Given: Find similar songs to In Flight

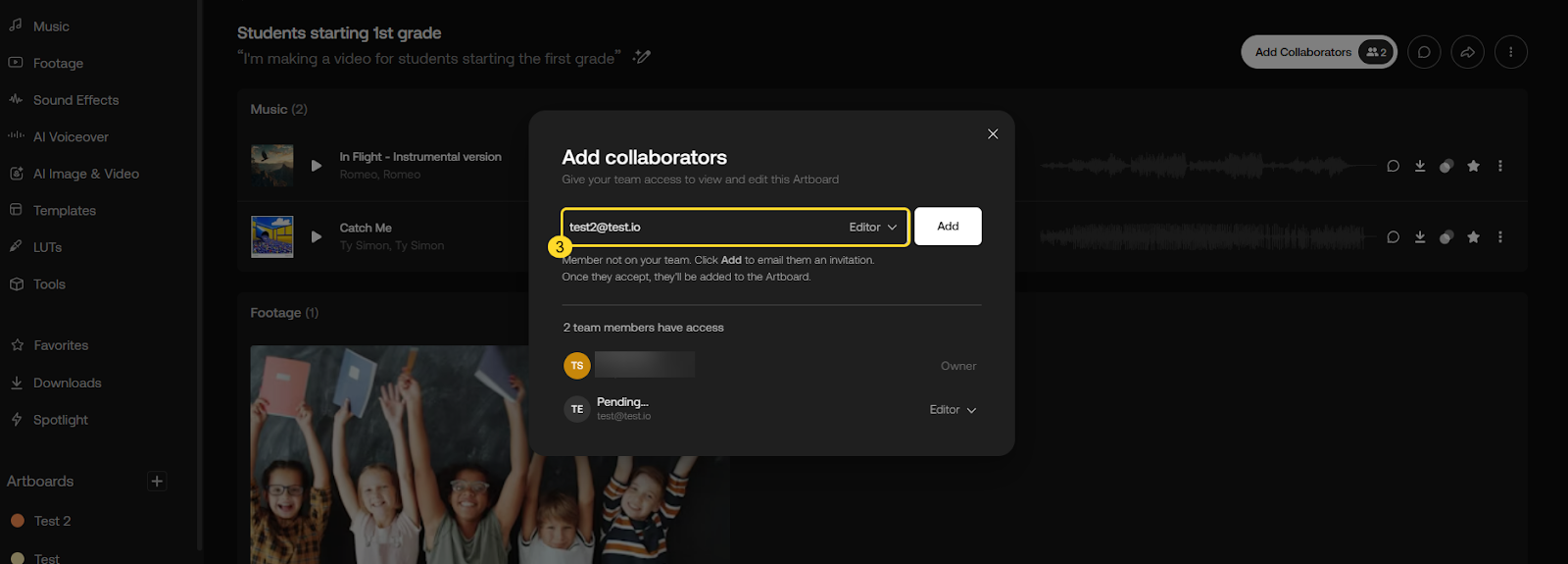Looking at the screenshot, I should 1446,166.
